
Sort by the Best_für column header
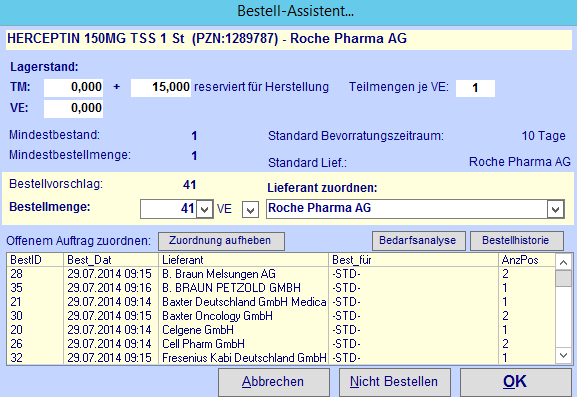pos(414,260)
